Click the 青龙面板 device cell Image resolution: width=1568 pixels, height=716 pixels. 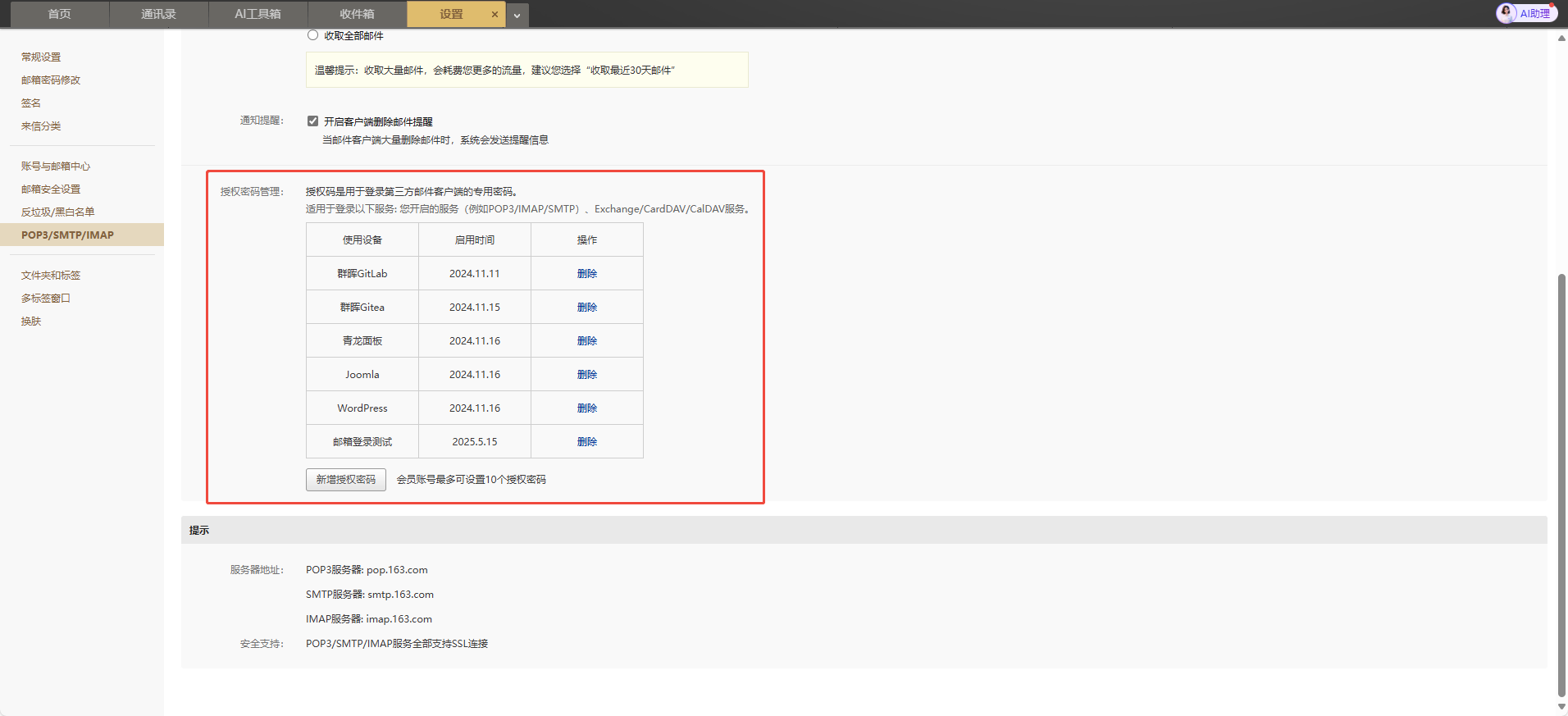[362, 341]
